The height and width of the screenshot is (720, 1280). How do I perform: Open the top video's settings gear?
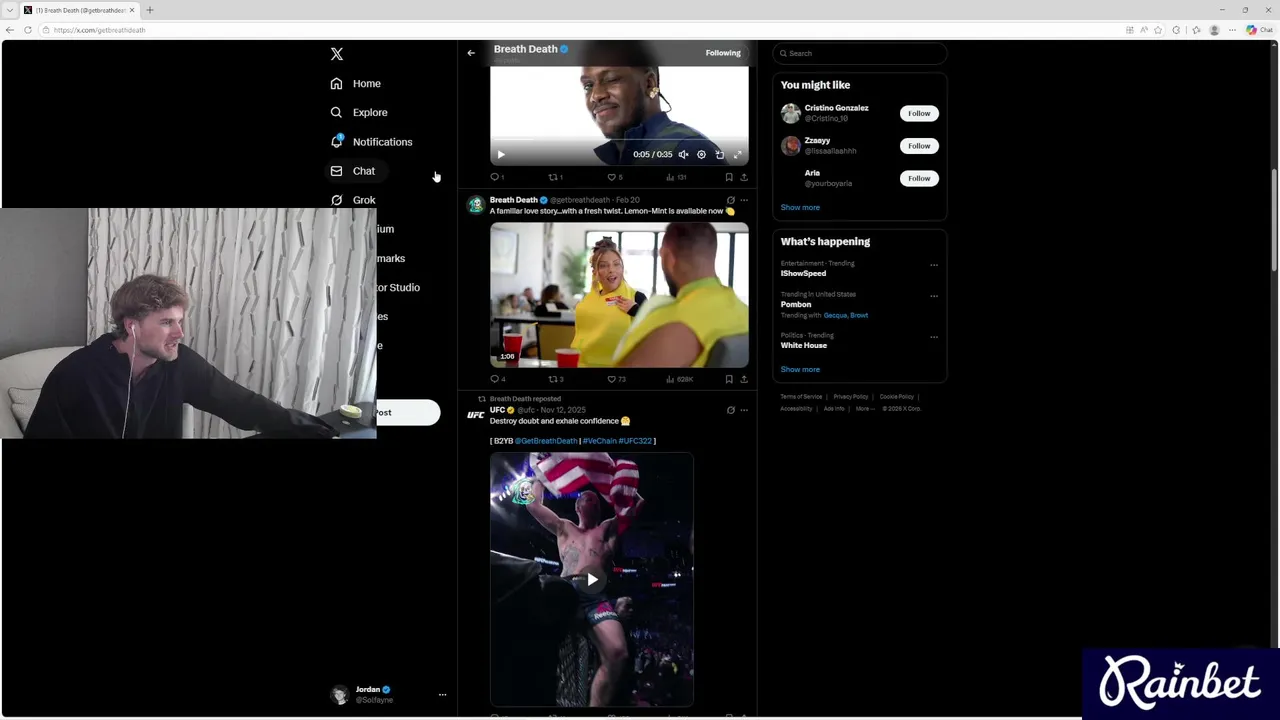tap(701, 155)
